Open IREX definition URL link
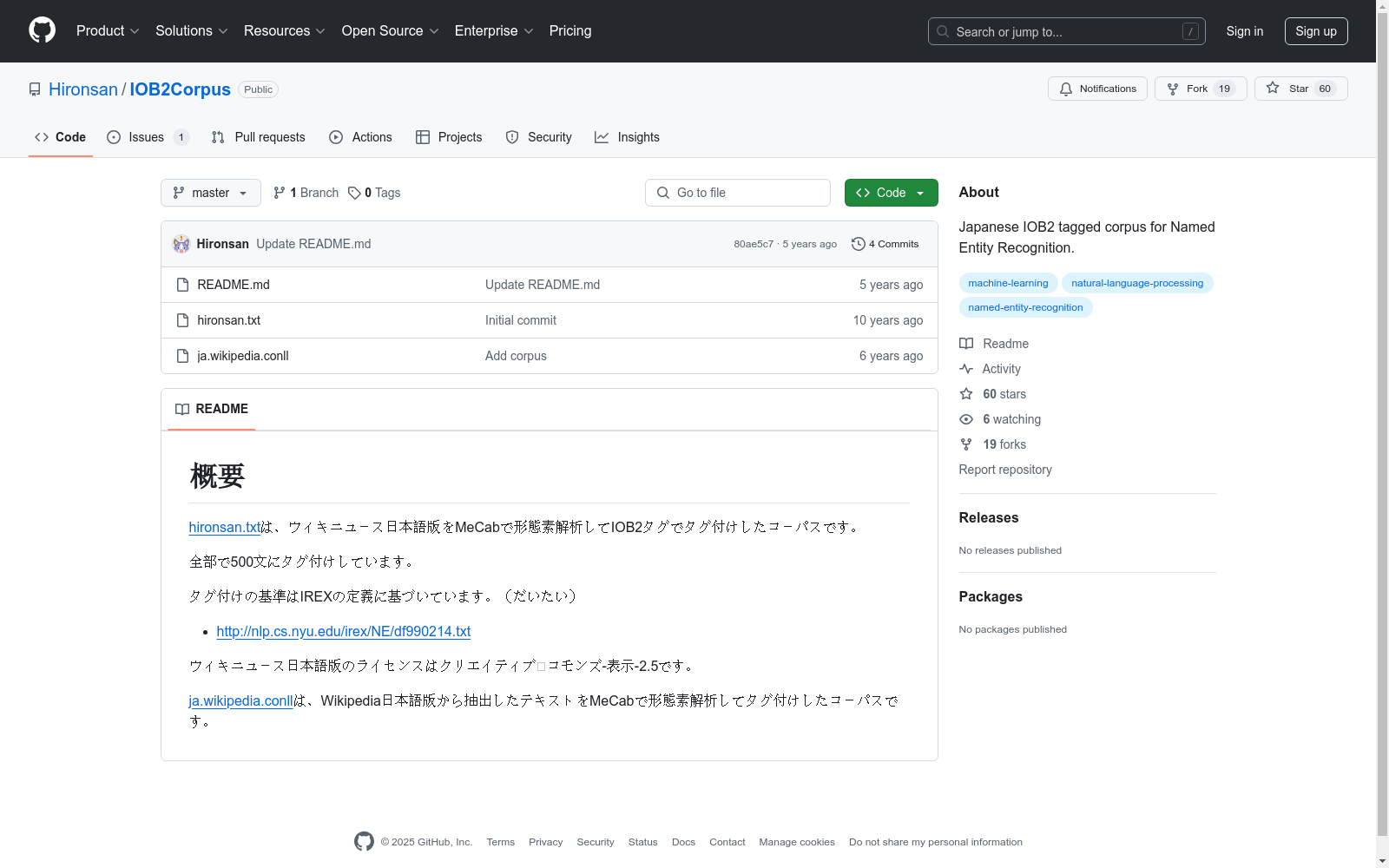Screen dimensions: 1389x868 343,631
